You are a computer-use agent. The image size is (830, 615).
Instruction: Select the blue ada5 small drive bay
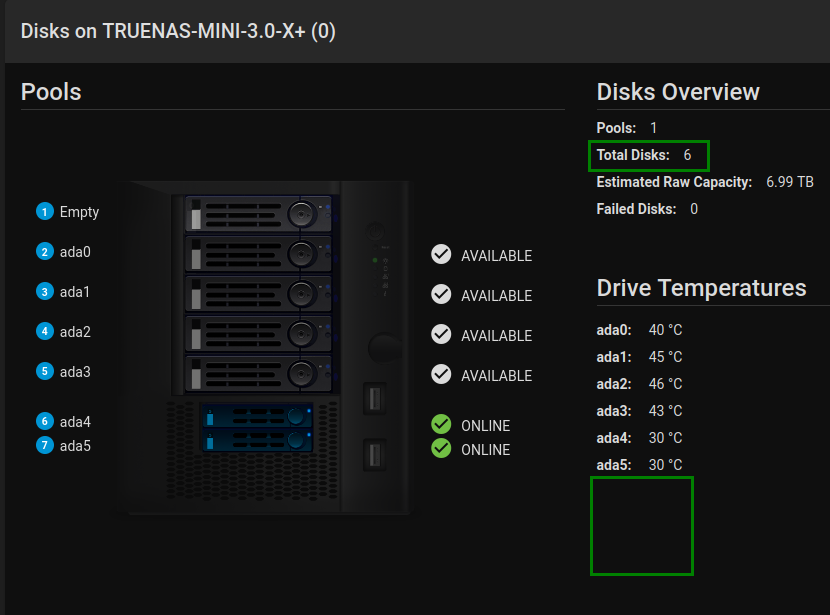click(x=257, y=440)
